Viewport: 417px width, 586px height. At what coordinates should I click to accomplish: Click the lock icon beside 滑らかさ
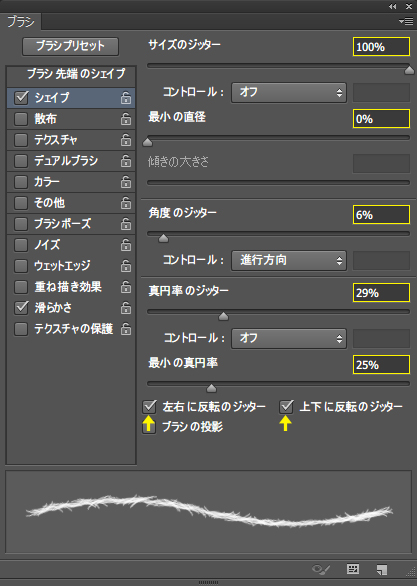pos(126,308)
